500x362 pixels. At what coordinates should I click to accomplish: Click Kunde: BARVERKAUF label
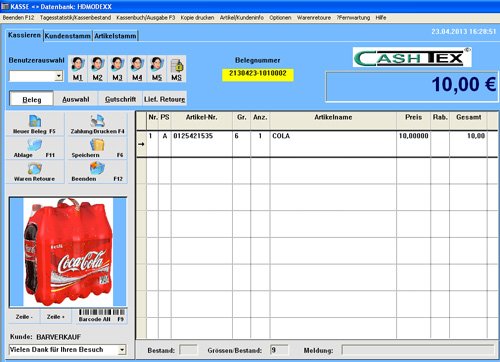pos(46,337)
